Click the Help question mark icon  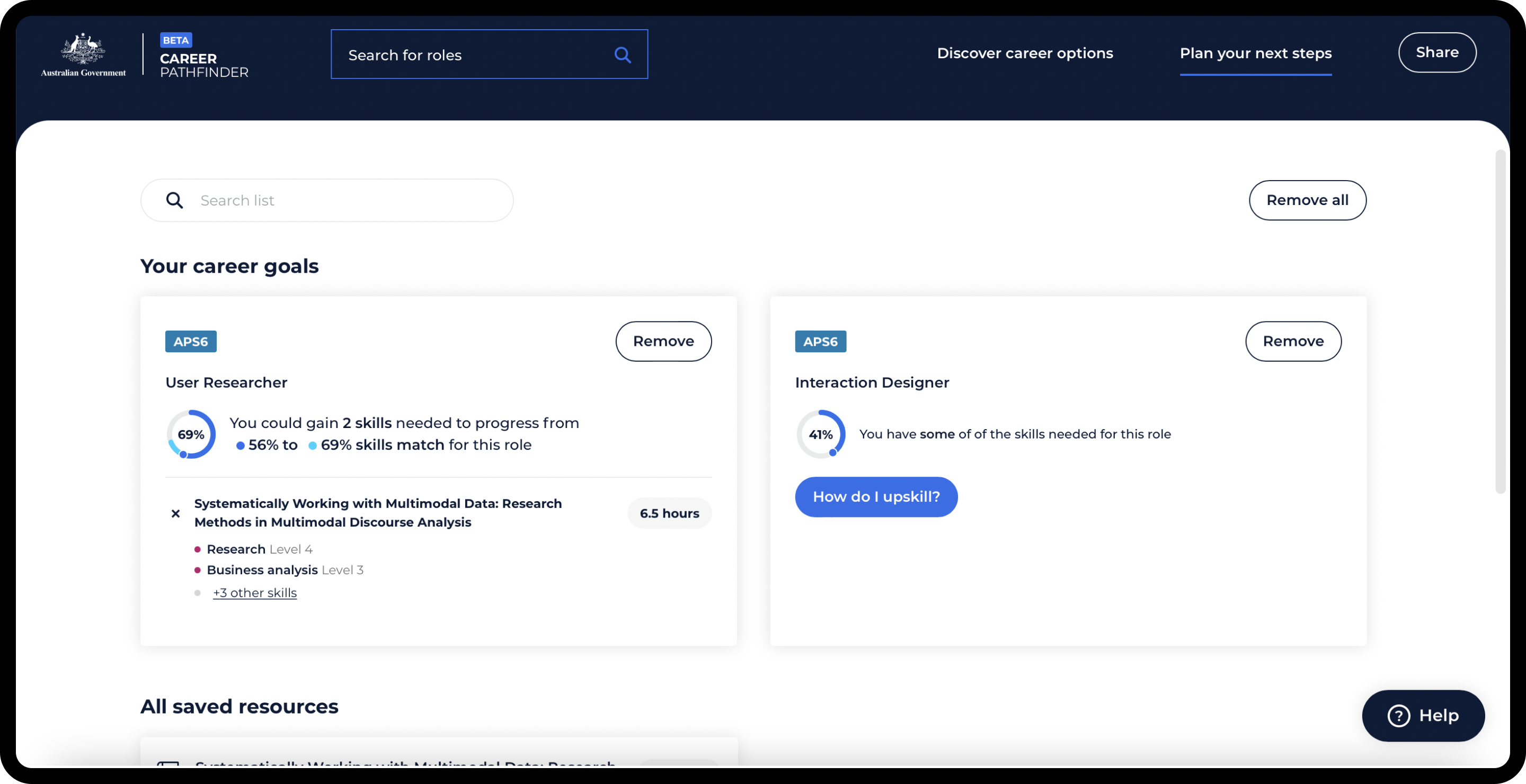pyautogui.click(x=1398, y=715)
